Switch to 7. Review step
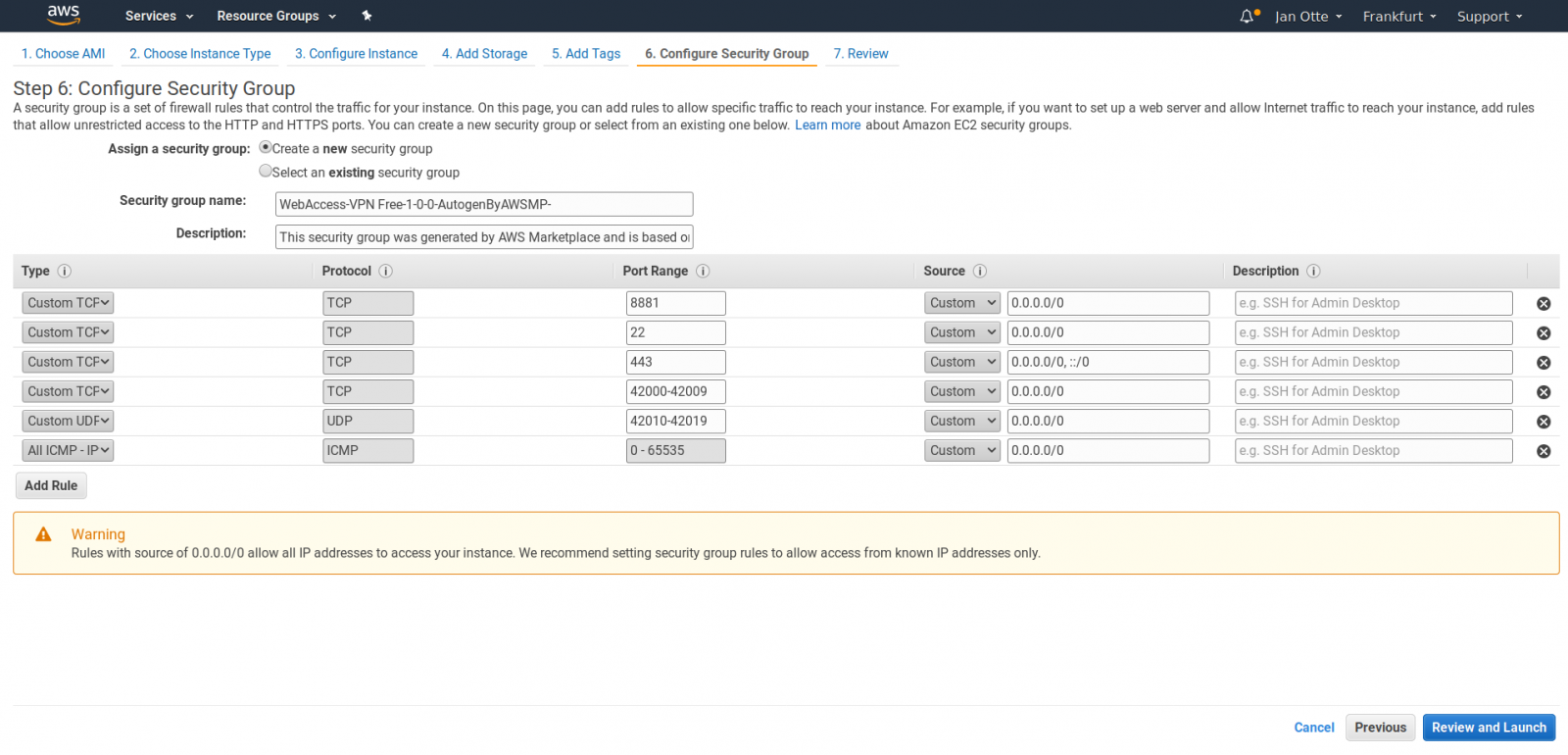The height and width of the screenshot is (755, 1568). point(860,54)
